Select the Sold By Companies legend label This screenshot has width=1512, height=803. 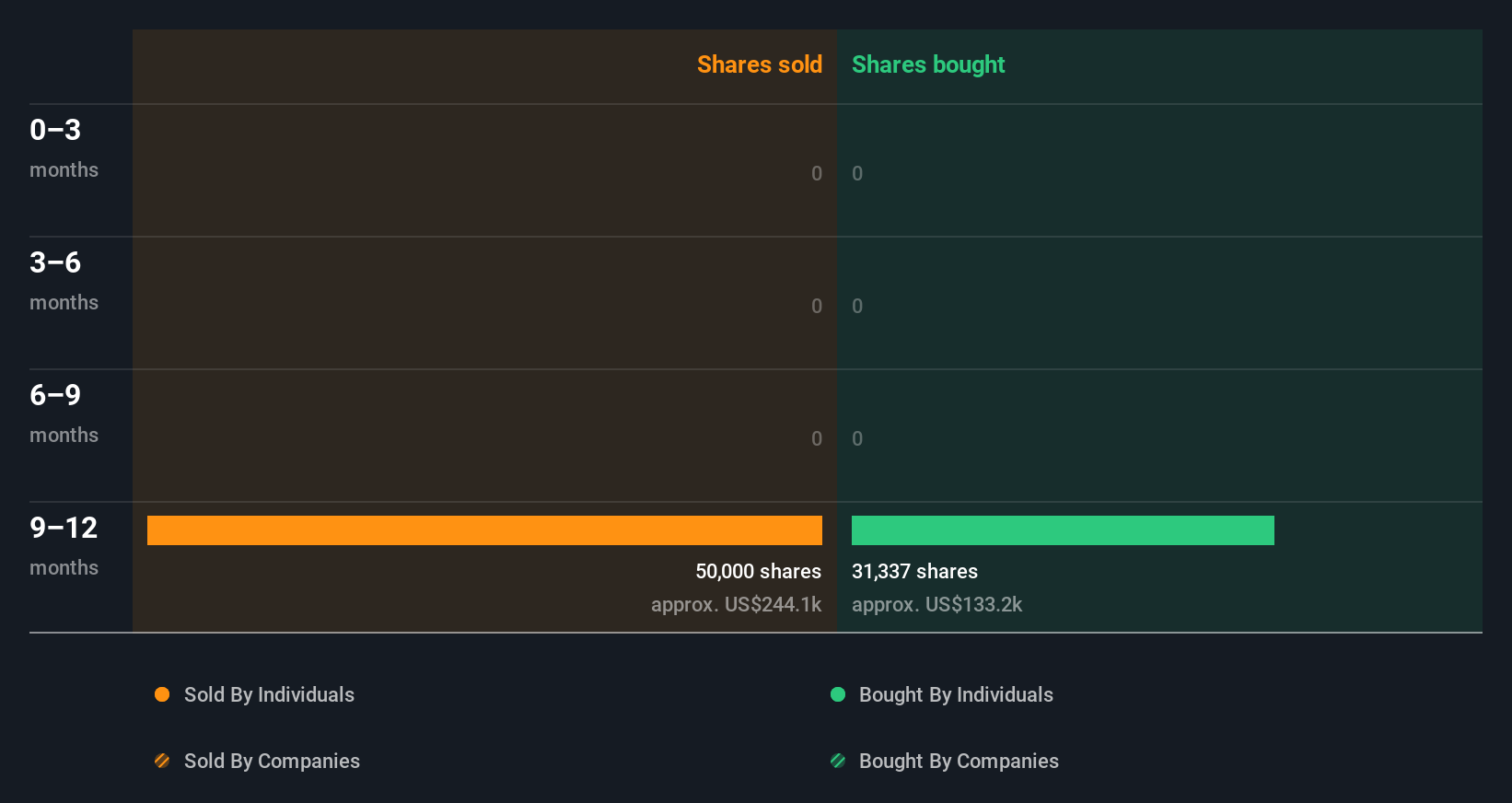272,761
